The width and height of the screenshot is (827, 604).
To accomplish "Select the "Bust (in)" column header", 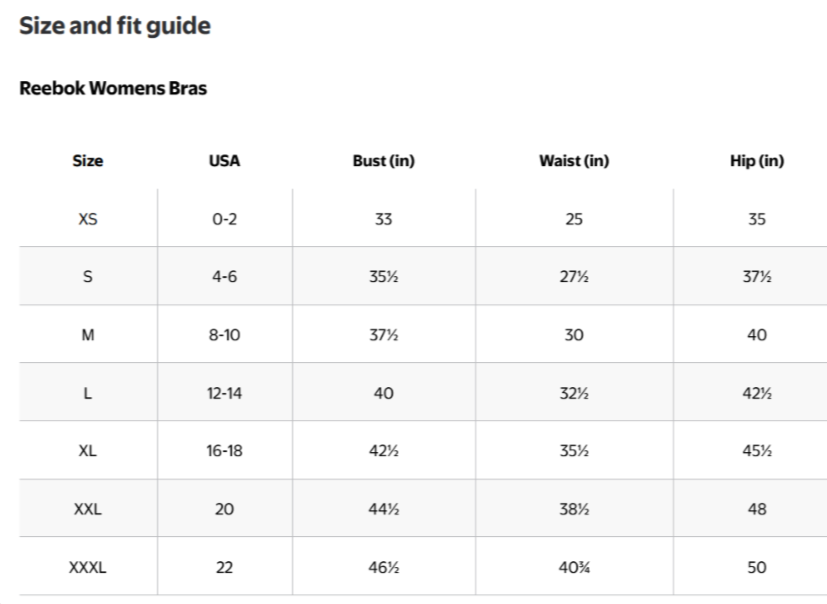I will tap(383, 161).
